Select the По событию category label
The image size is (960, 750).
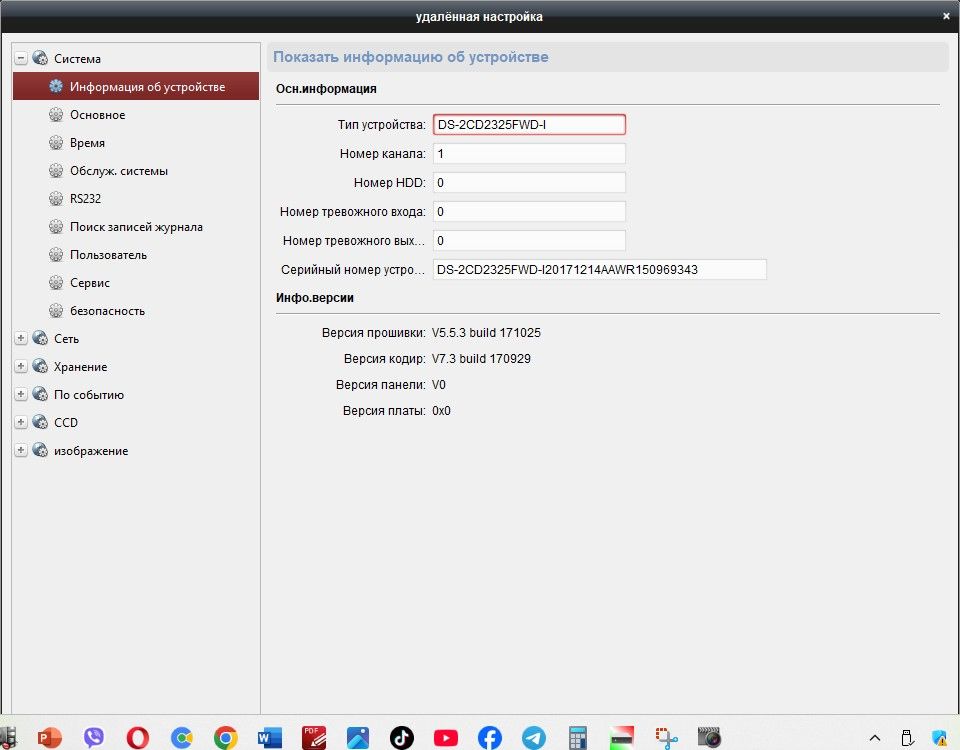click(x=89, y=395)
